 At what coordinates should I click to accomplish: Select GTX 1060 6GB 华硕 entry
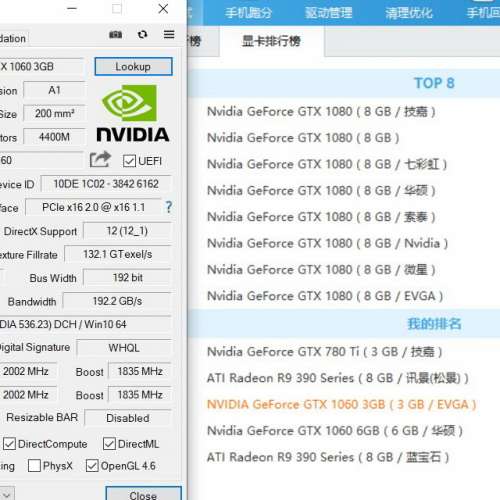[335, 431]
